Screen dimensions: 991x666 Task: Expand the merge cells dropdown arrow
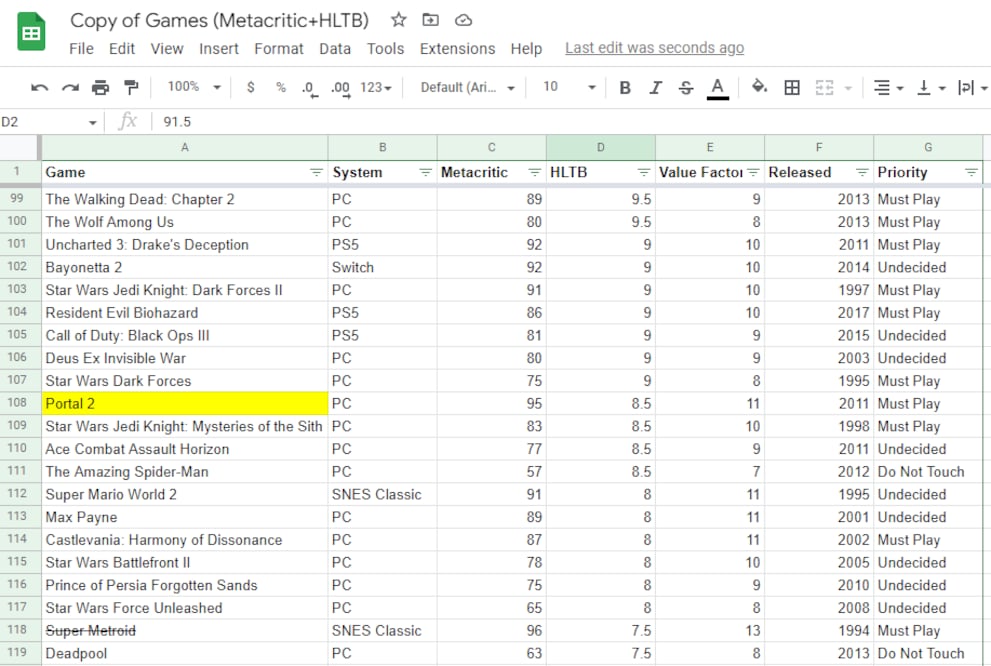[x=848, y=88]
